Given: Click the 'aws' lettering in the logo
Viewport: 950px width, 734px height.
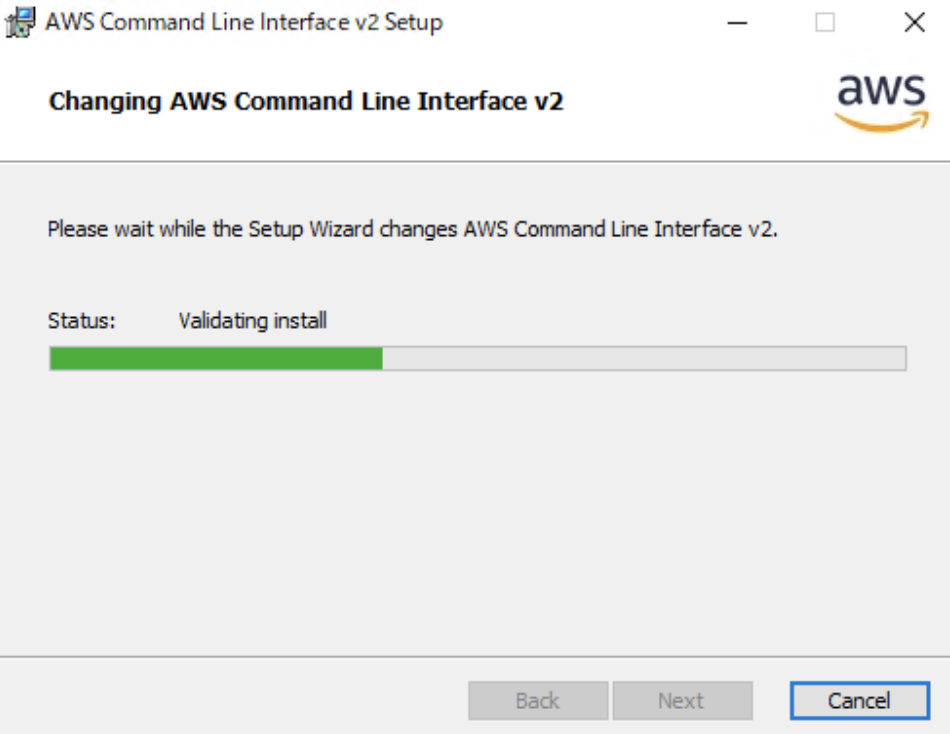Looking at the screenshot, I should pyautogui.click(x=882, y=90).
